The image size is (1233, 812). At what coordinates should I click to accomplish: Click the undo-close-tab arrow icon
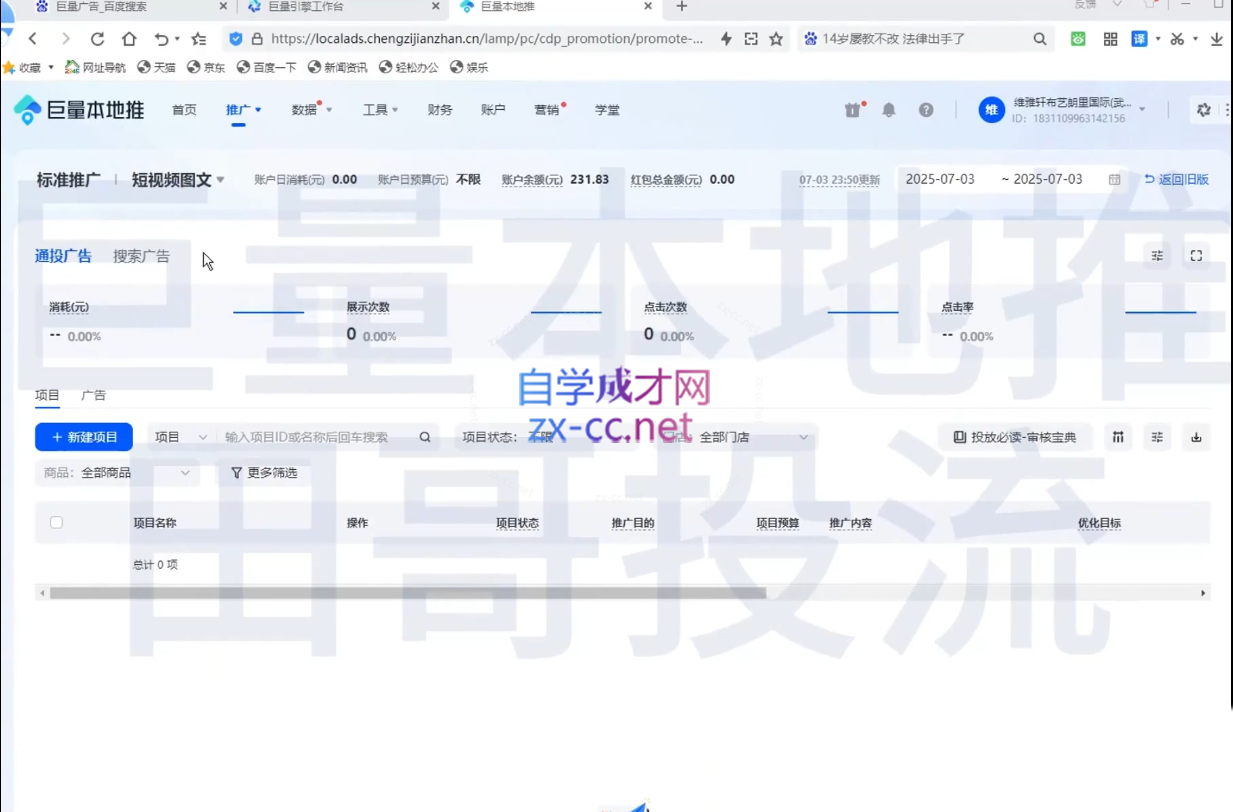tap(161, 39)
